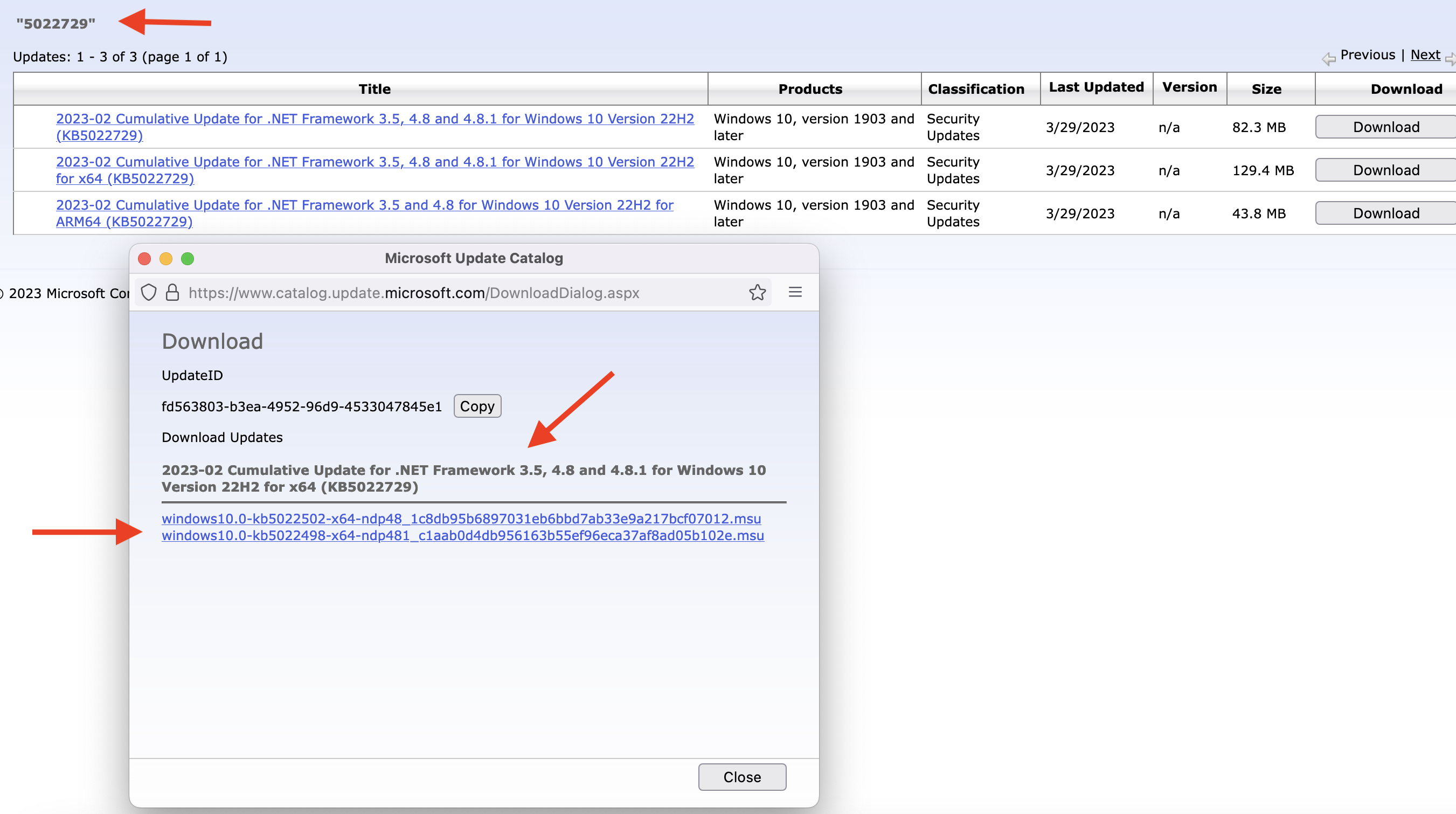Copy the UpdateID value
This screenshot has height=814, width=1456.
(x=477, y=406)
